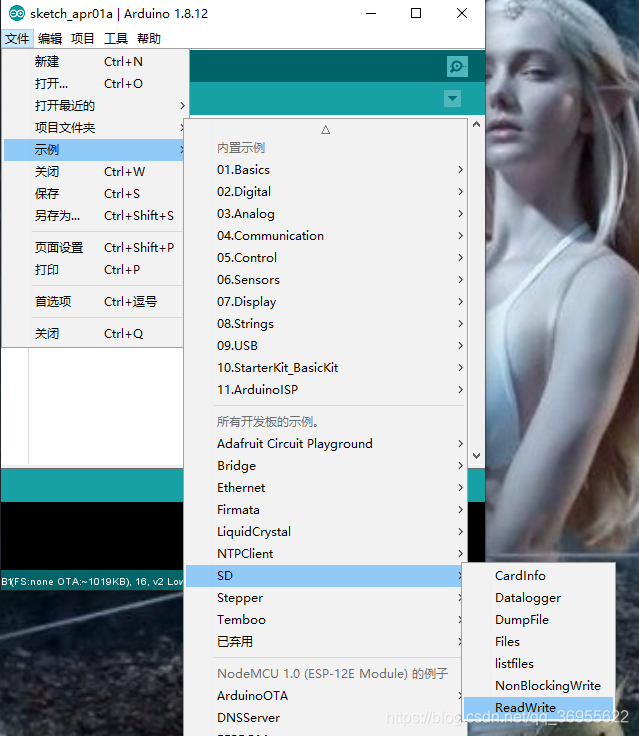Open the 项目 menu
This screenshot has height=736, width=639.
[x=83, y=38]
